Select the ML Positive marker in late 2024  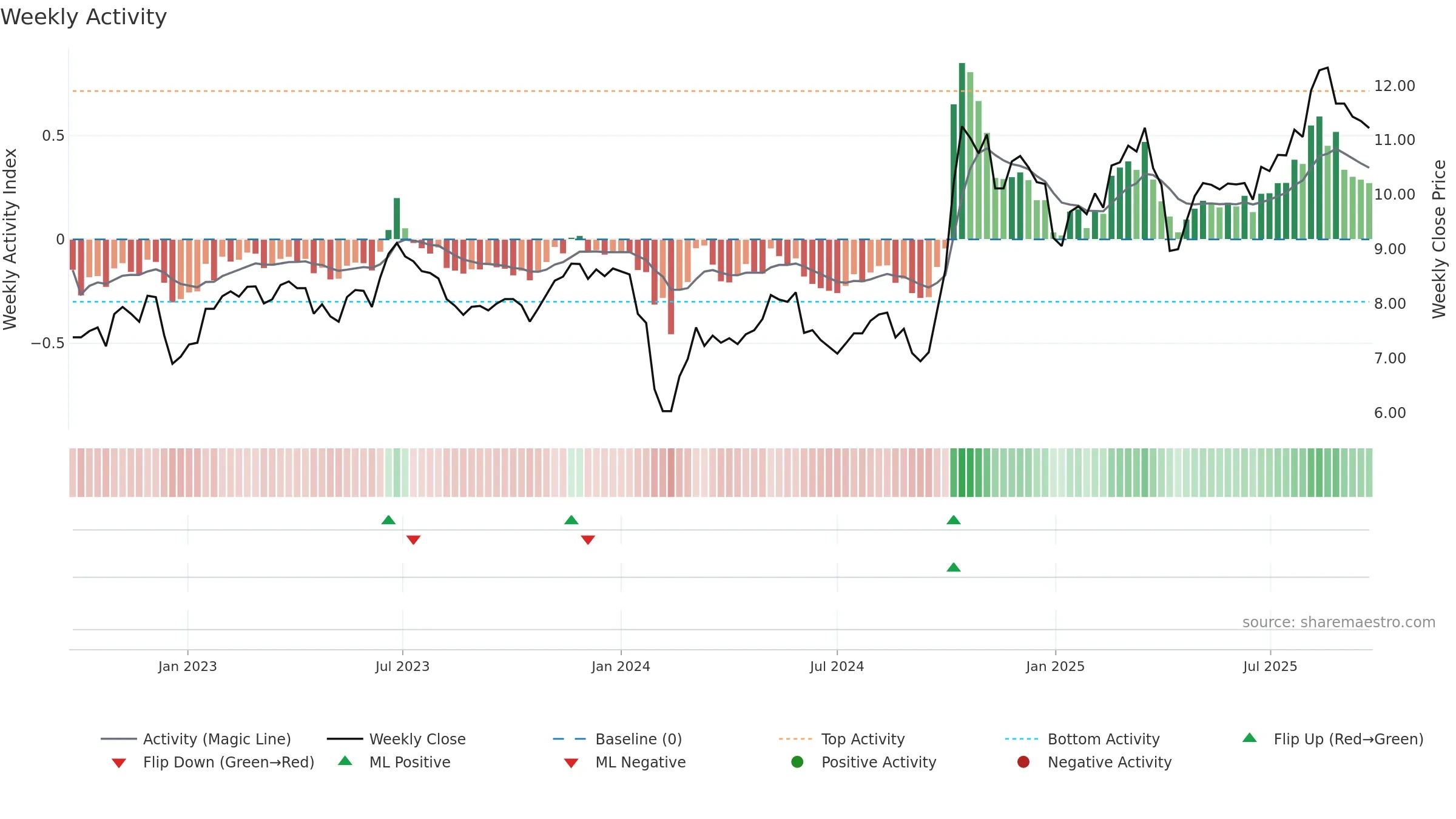954,567
